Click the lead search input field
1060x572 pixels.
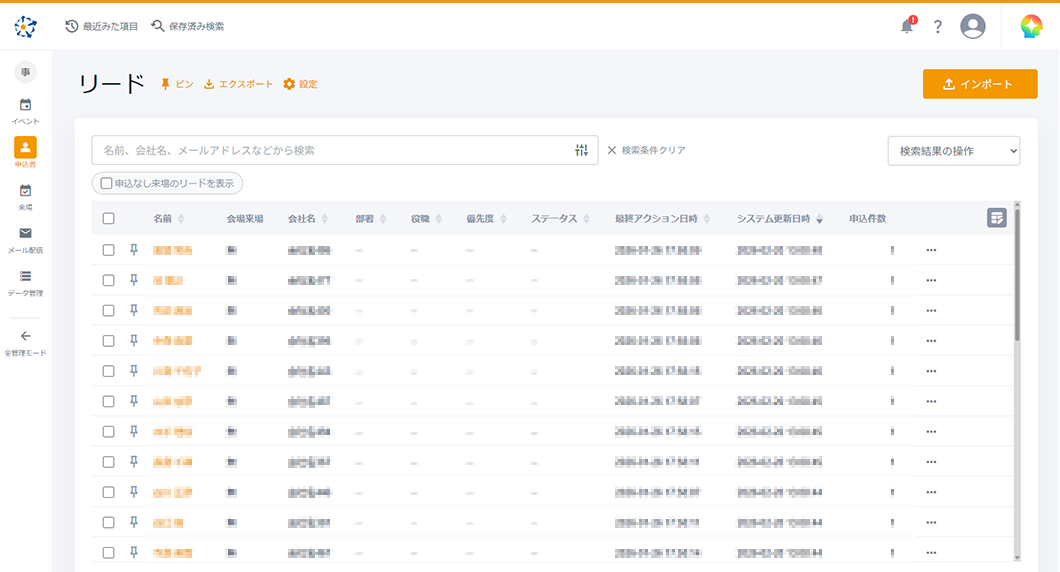(335, 150)
